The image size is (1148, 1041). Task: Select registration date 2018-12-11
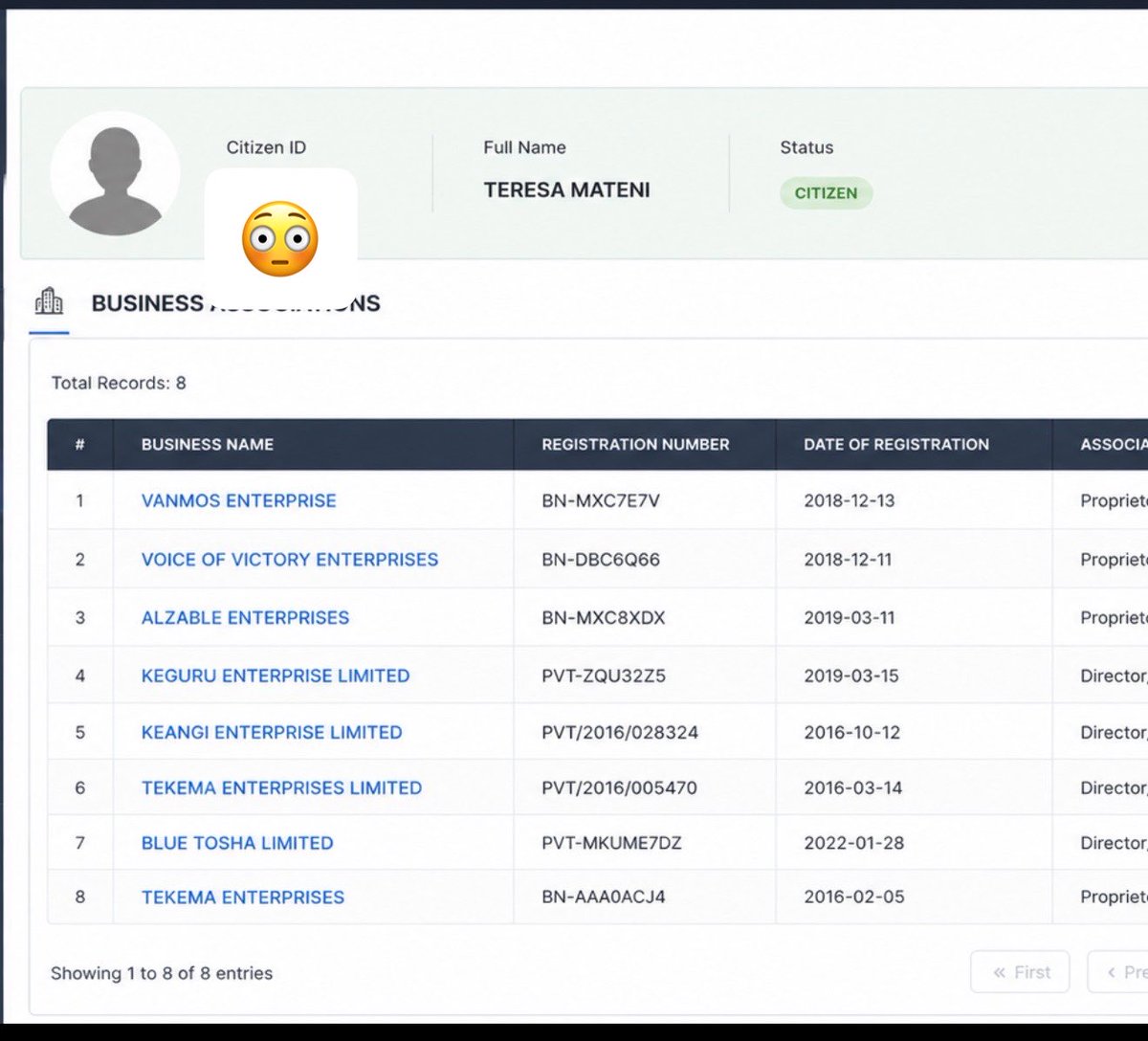[x=848, y=559]
